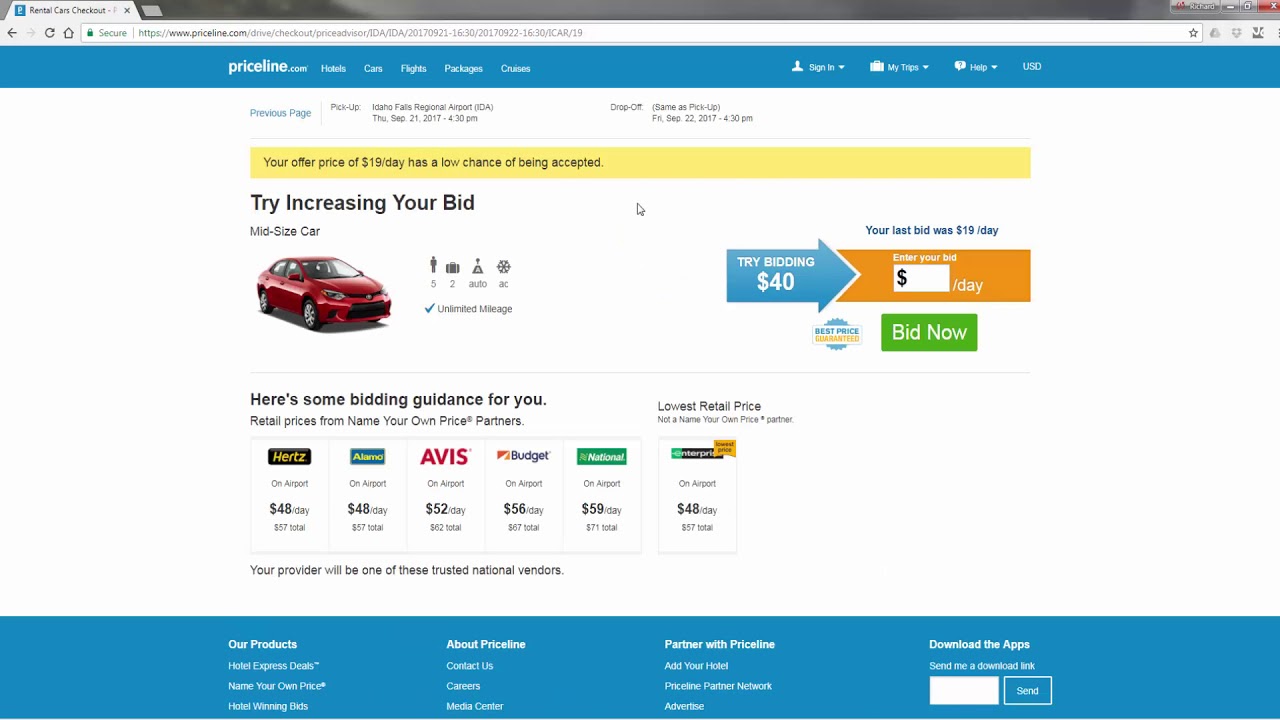
Task: Click the browser home icon
Action: 68,33
